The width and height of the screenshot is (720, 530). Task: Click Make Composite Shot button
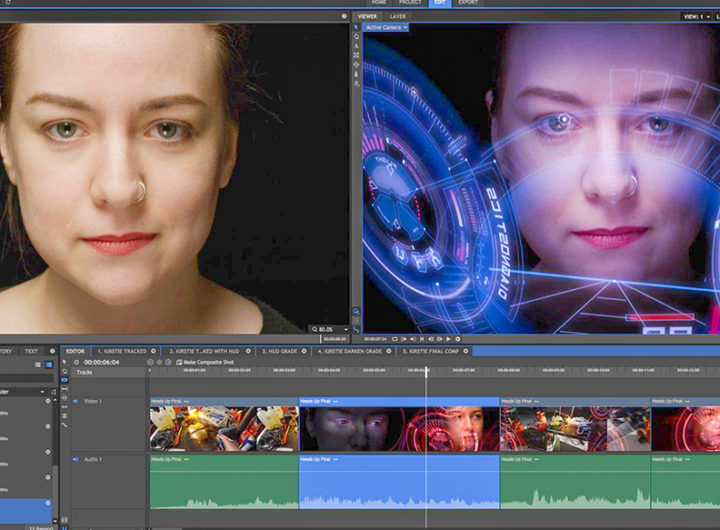[205, 362]
